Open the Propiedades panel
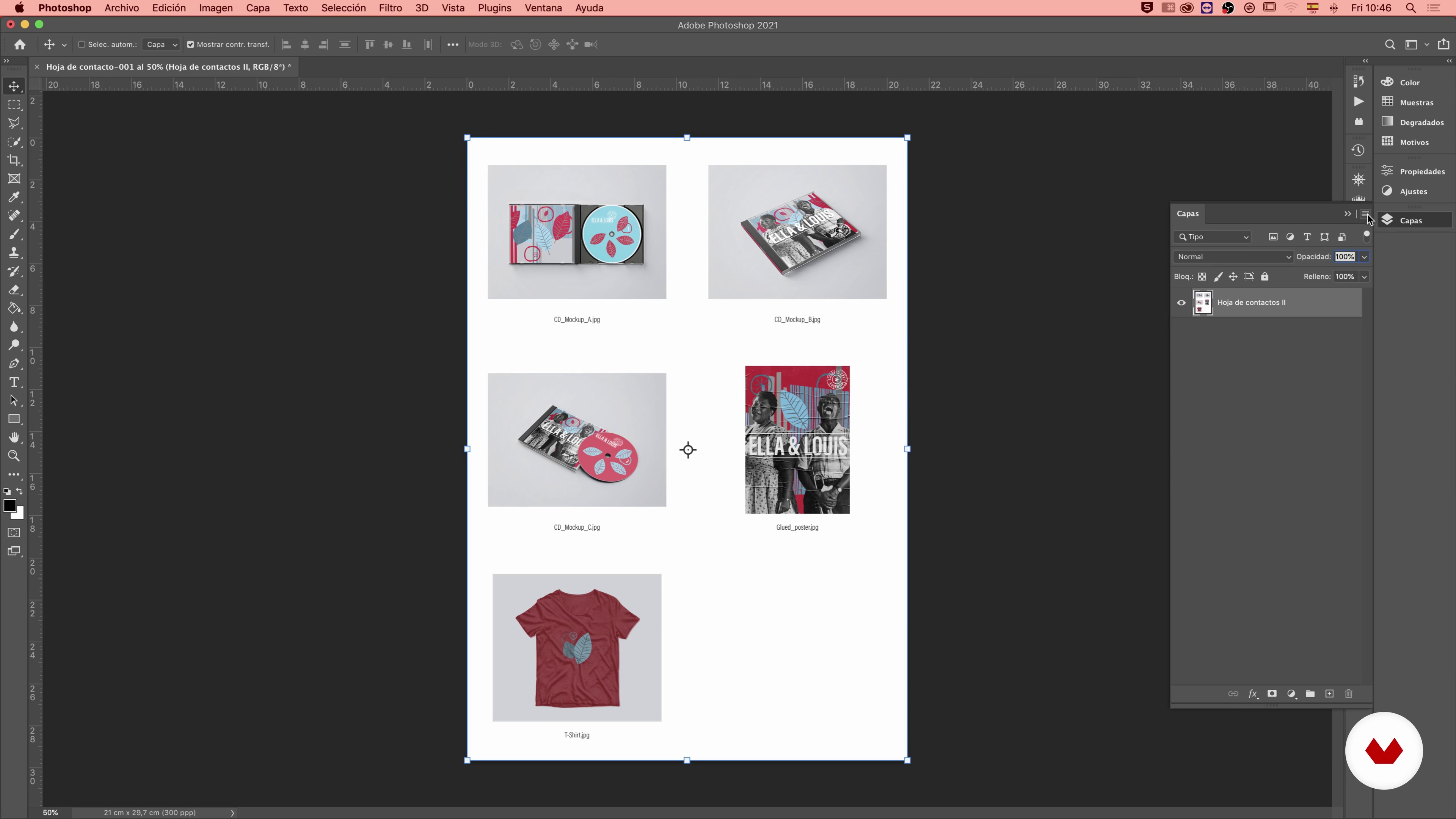Viewport: 1456px width, 819px height. [x=1421, y=171]
